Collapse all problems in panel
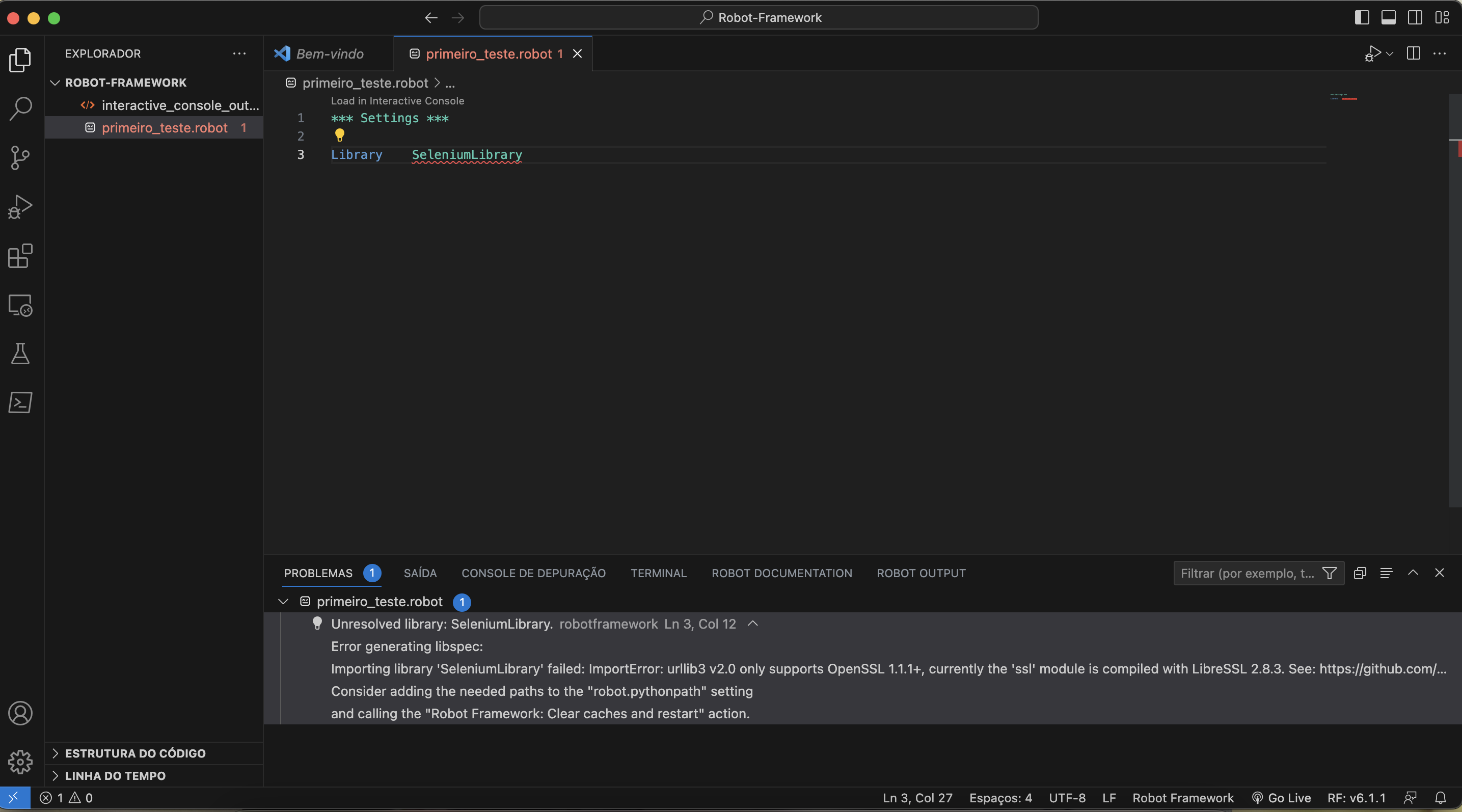Viewport: 1462px width, 812px height. click(1359, 573)
